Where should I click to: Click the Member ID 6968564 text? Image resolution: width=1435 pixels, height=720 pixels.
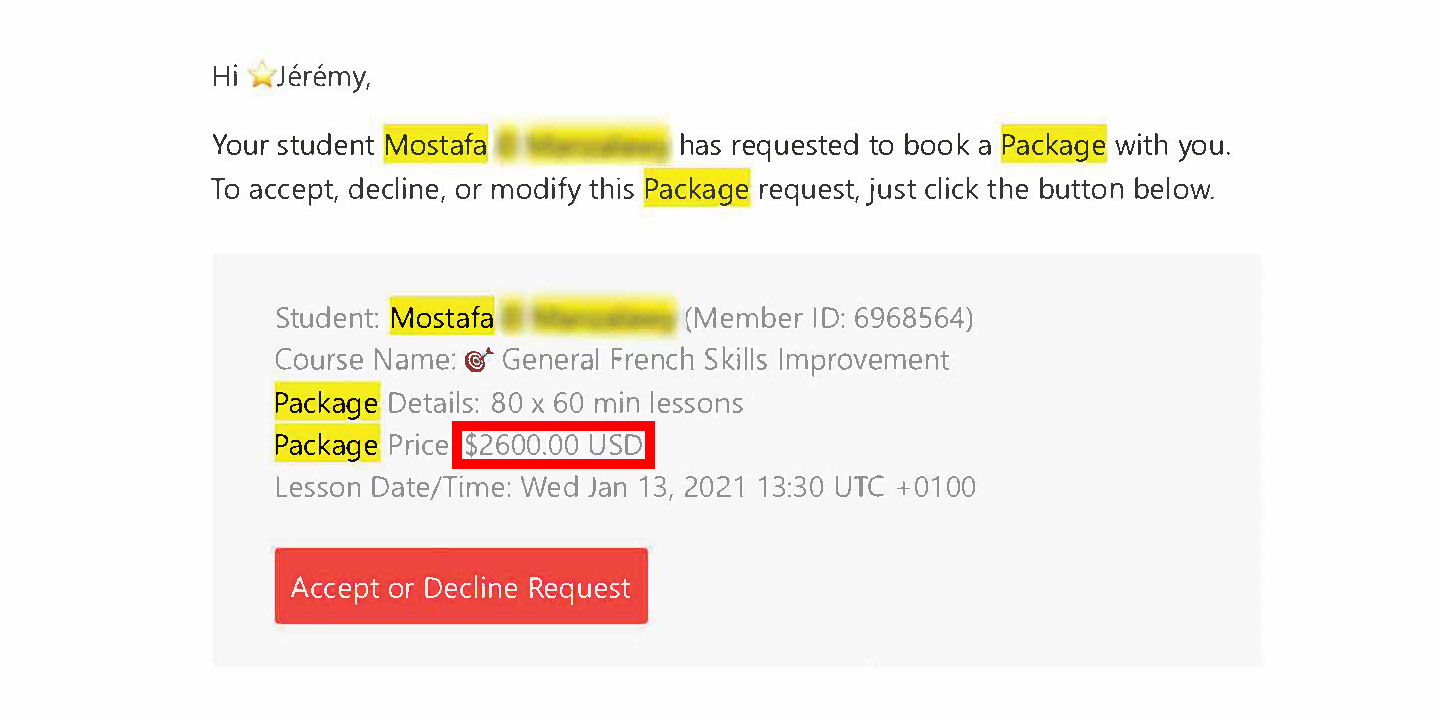pos(828,318)
